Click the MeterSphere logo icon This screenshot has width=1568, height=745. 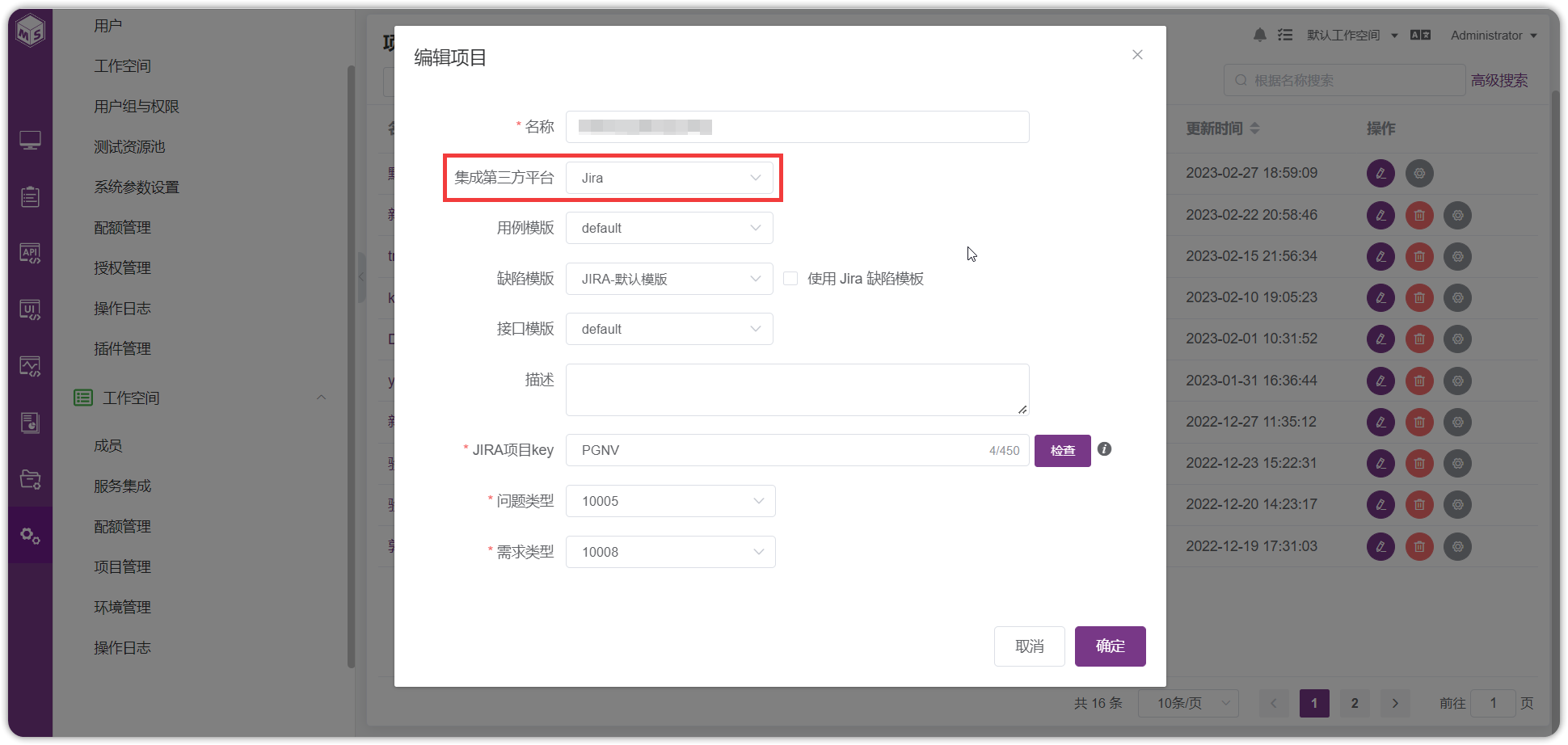point(31,31)
